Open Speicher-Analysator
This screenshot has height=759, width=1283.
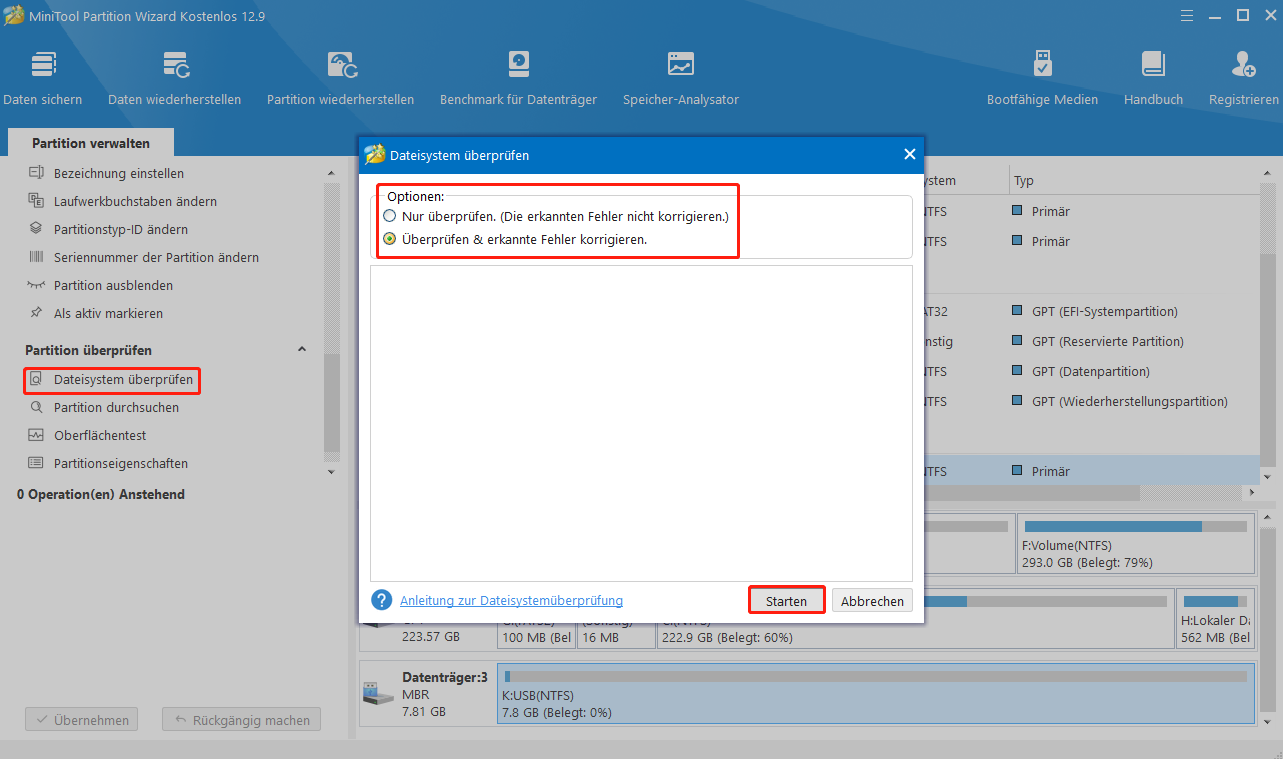pos(681,78)
